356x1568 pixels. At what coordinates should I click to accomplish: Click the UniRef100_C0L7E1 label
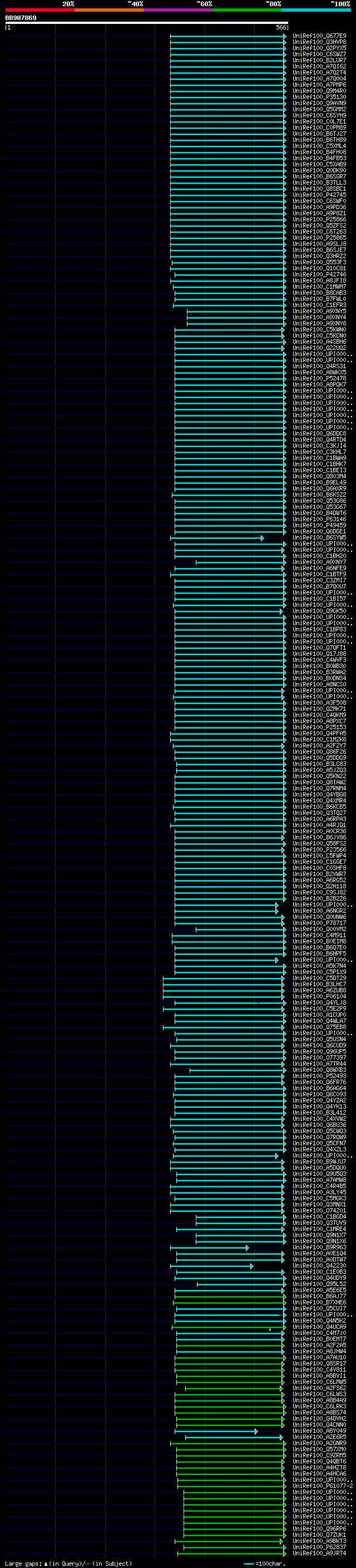(x=319, y=121)
